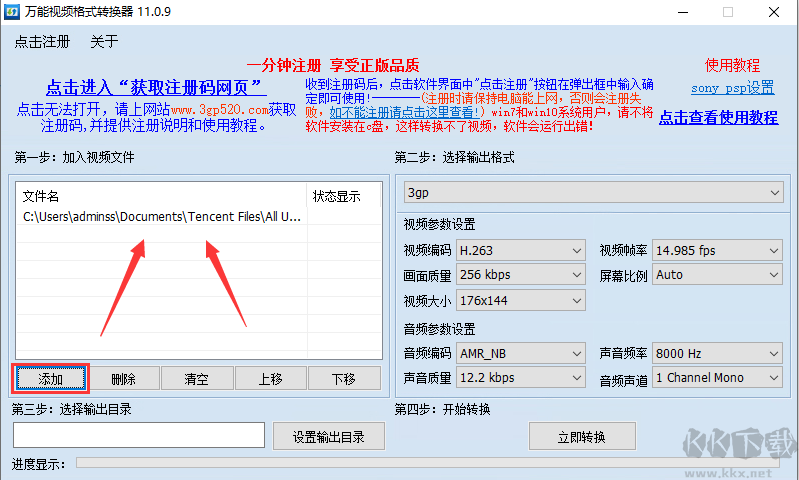799x480 pixels.
Task: Click the 添加 button
Action: pyautogui.click(x=50, y=379)
